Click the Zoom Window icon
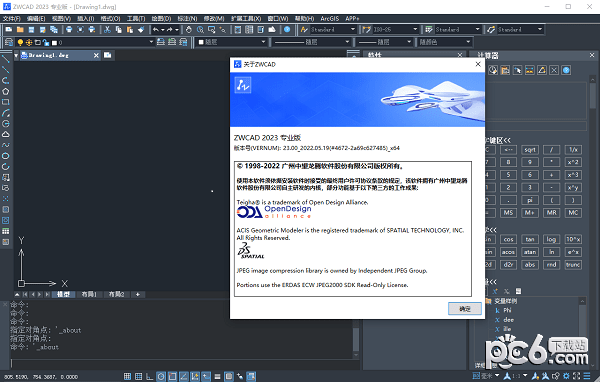The width and height of the screenshot is (600, 382). point(211,29)
